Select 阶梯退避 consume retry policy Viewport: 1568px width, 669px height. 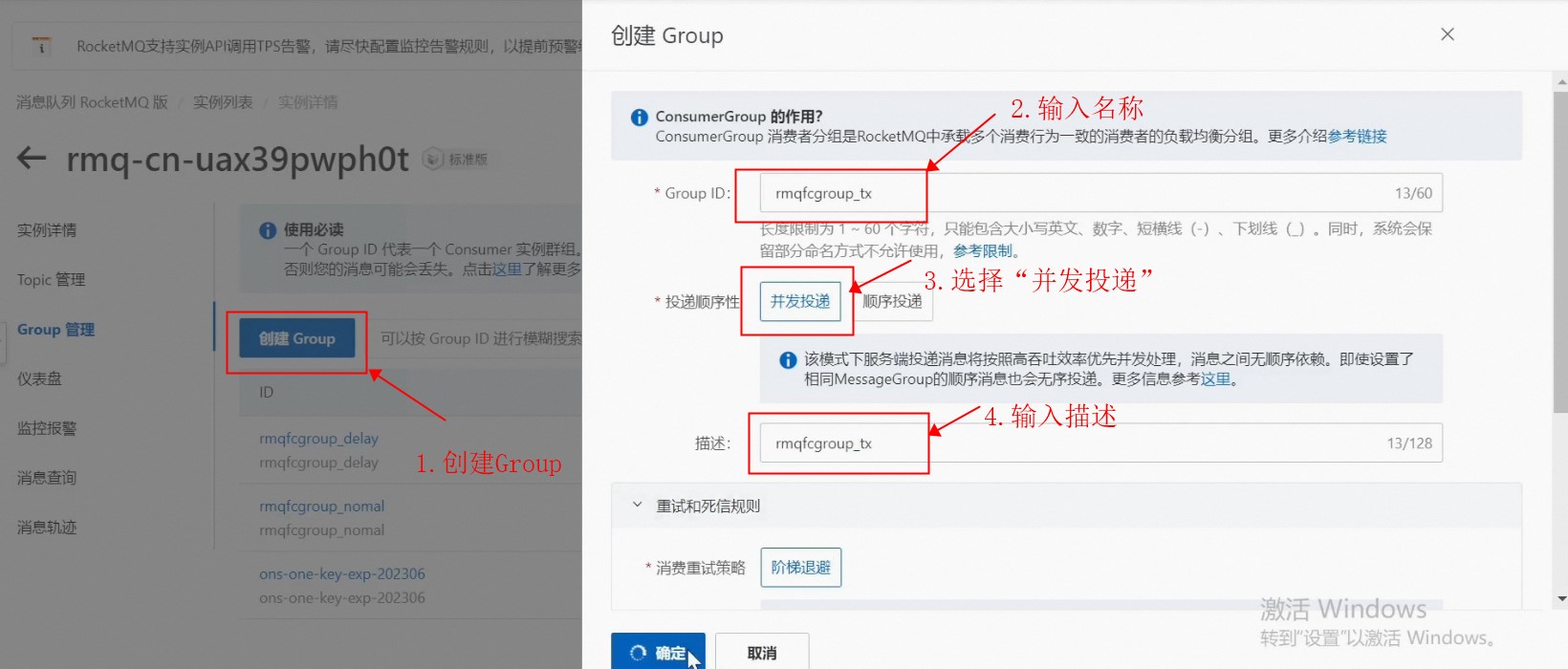click(x=801, y=568)
